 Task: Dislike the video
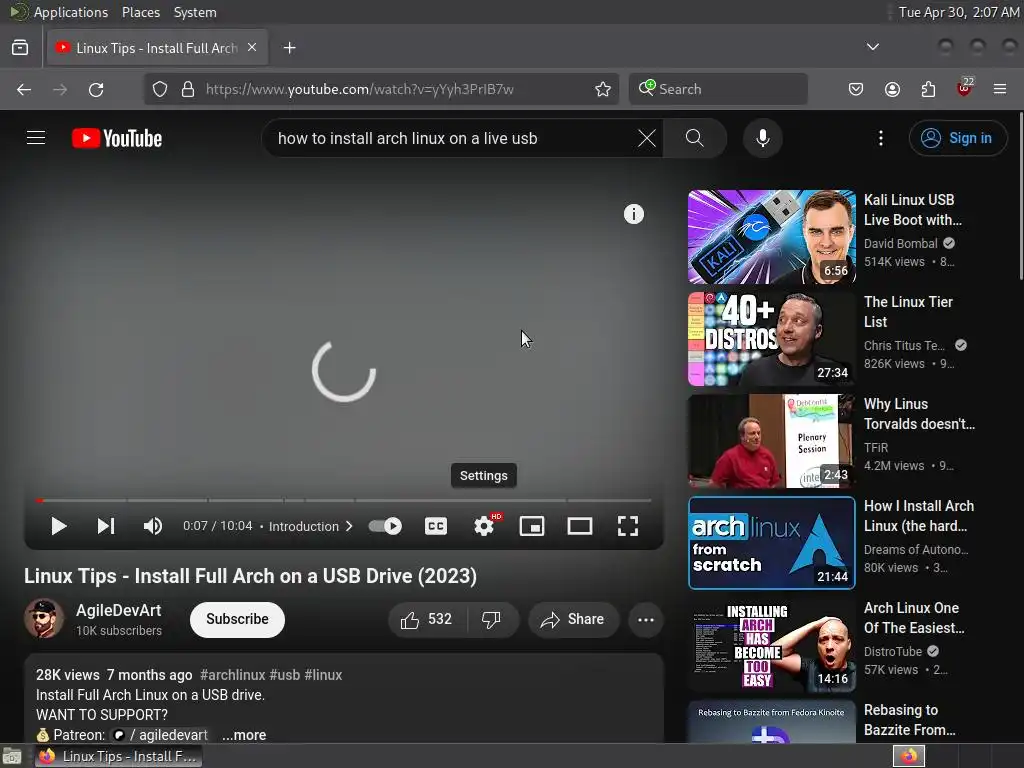point(492,619)
